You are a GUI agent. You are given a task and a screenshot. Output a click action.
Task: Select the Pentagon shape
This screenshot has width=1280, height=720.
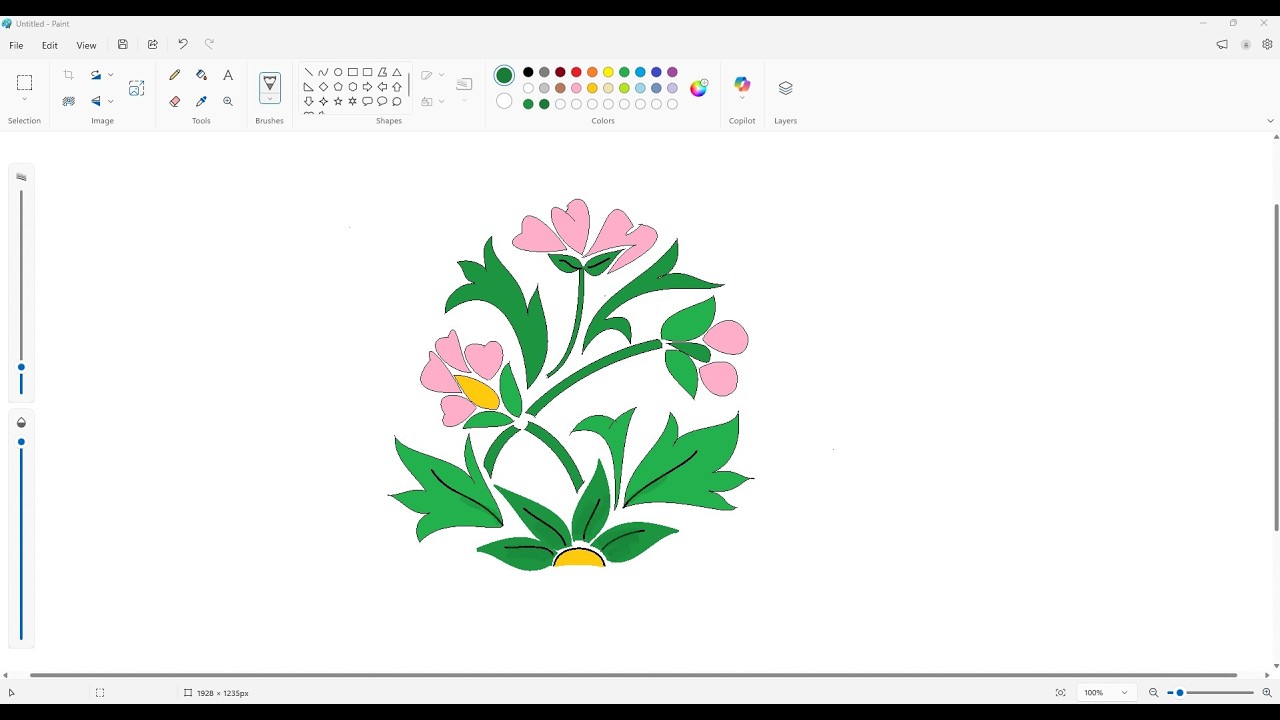(x=338, y=87)
